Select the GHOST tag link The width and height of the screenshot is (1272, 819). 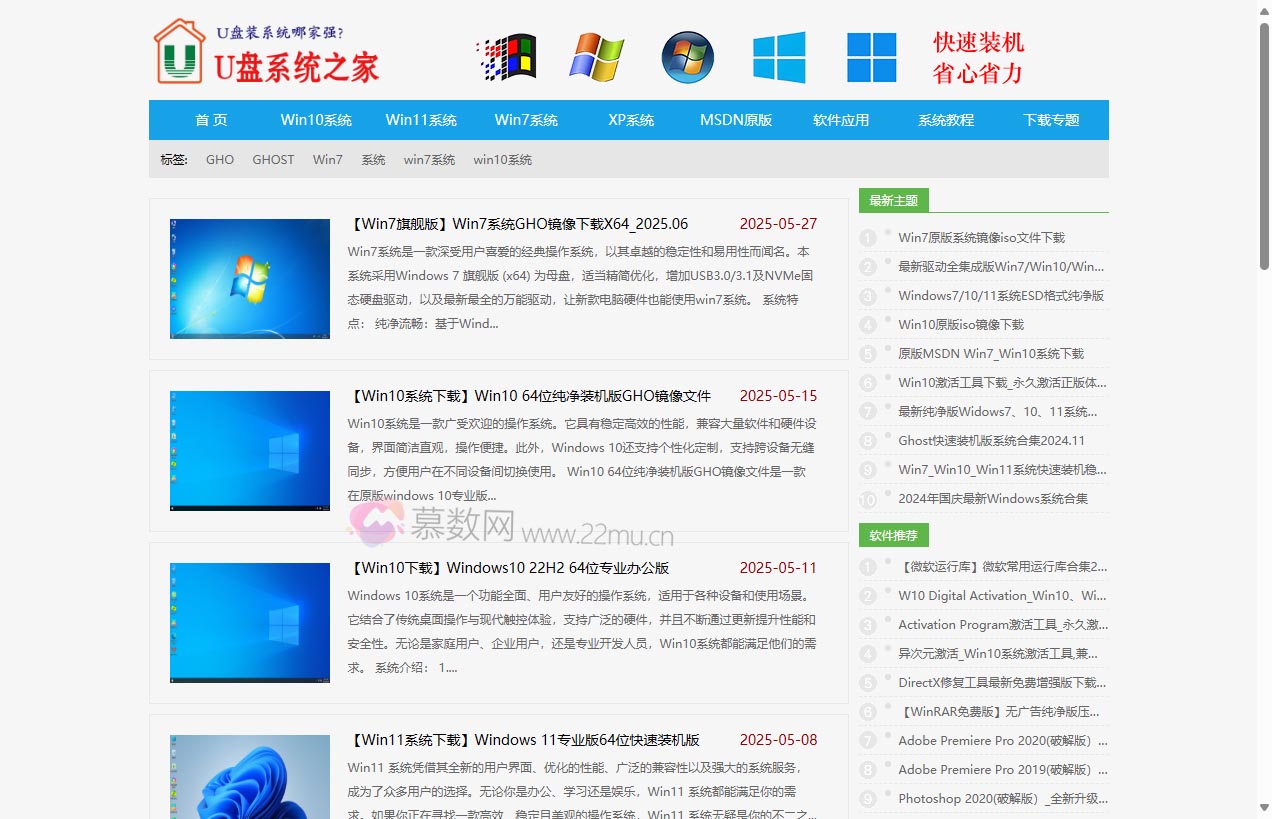click(x=273, y=159)
